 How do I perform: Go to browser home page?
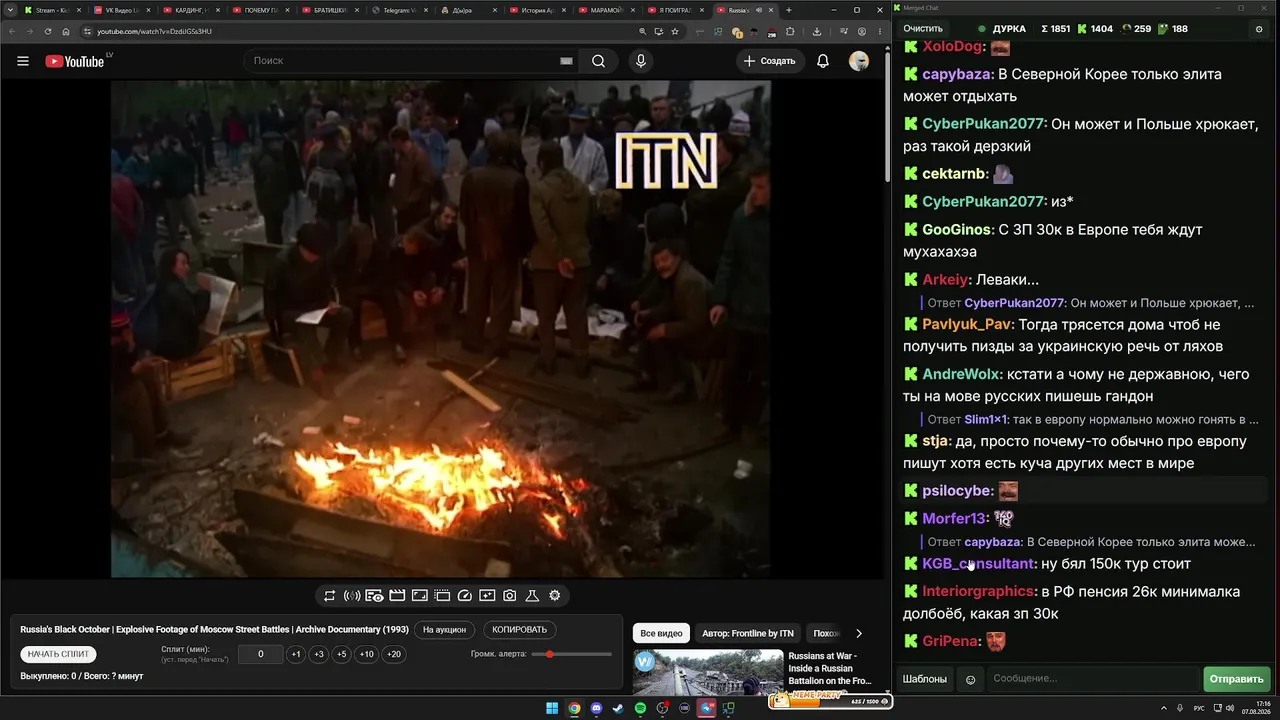pos(66,31)
